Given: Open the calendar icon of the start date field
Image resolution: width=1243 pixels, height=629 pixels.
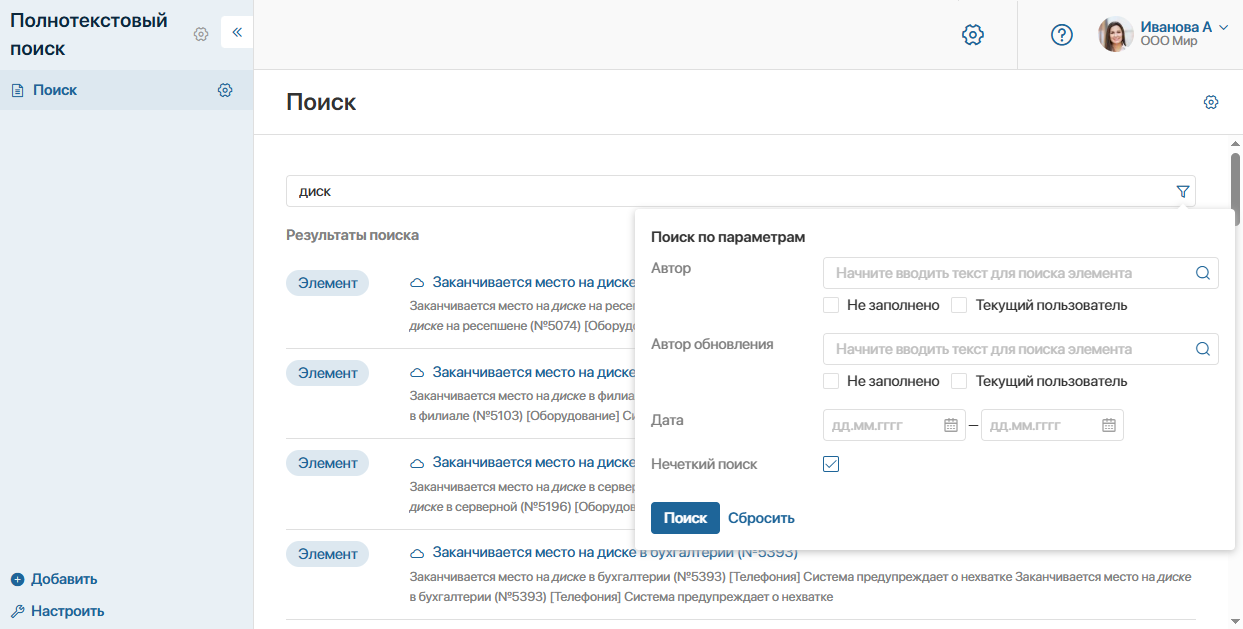Looking at the screenshot, I should click(951, 425).
